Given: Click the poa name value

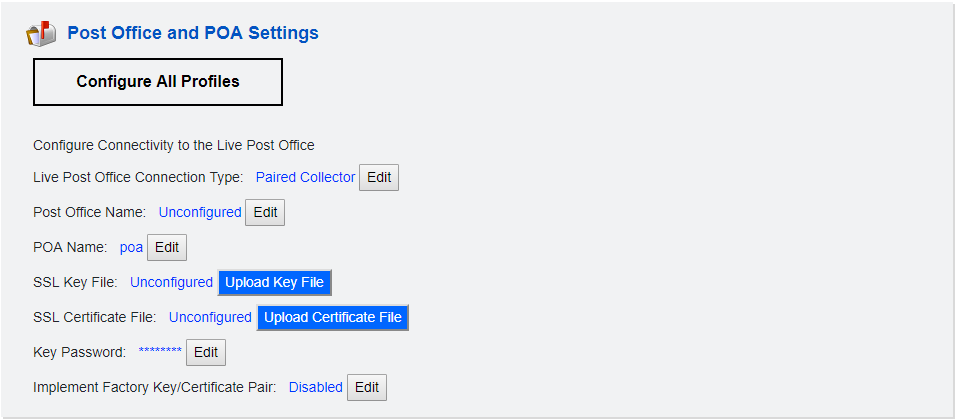Looking at the screenshot, I should (131, 247).
